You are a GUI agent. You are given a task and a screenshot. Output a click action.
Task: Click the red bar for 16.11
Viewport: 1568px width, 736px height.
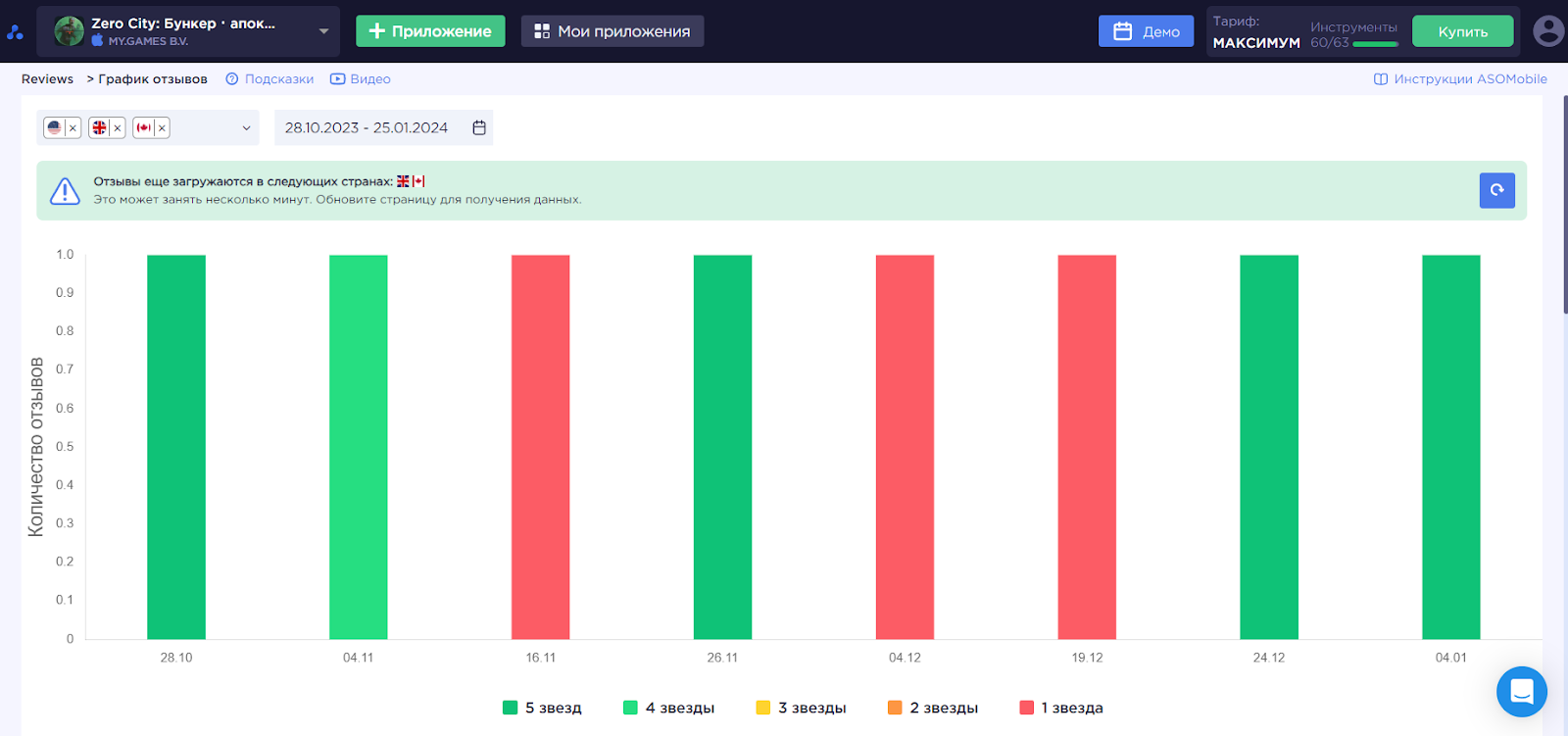click(541, 447)
